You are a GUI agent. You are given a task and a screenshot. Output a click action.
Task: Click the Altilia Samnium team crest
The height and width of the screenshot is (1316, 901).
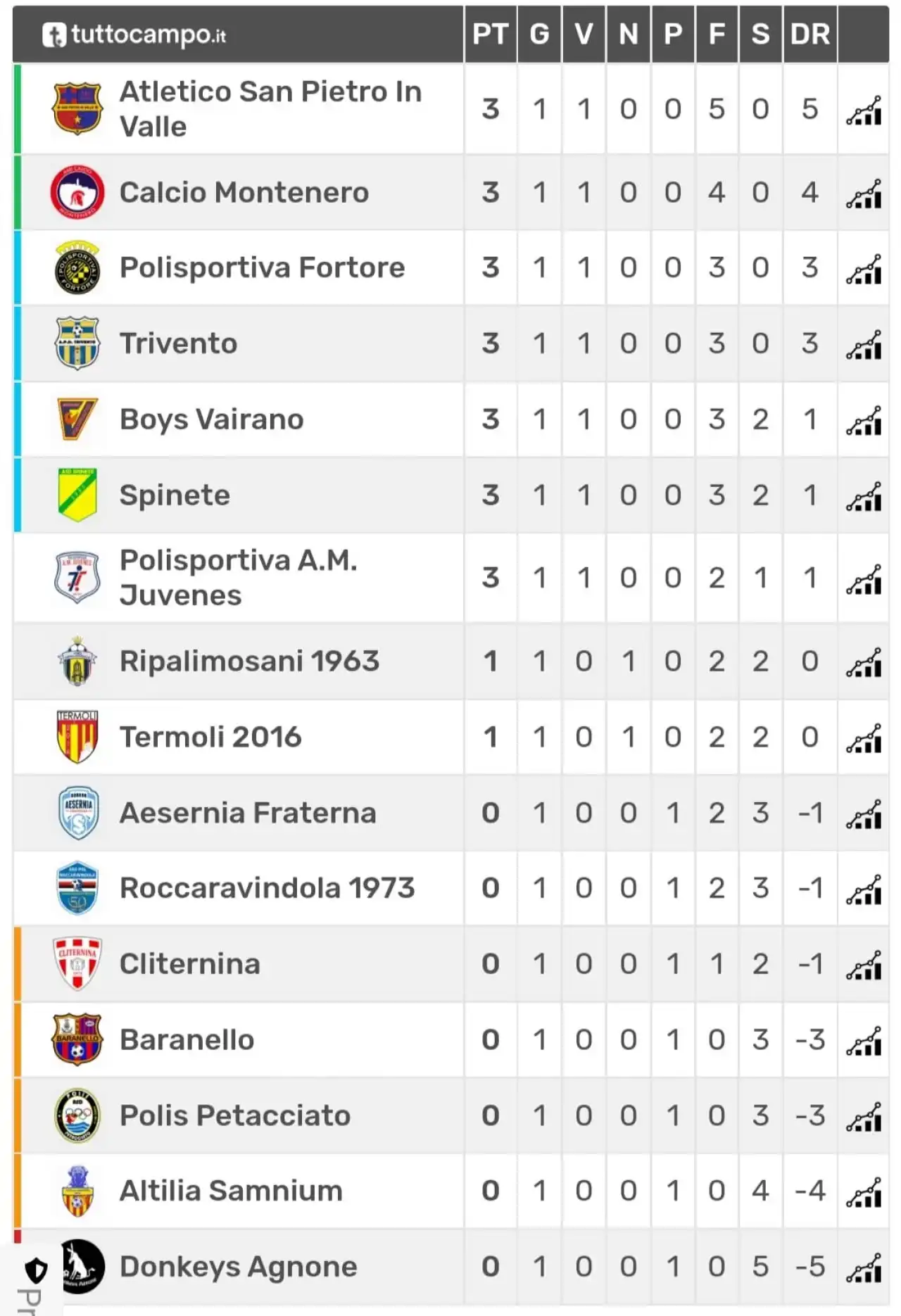(x=77, y=1191)
